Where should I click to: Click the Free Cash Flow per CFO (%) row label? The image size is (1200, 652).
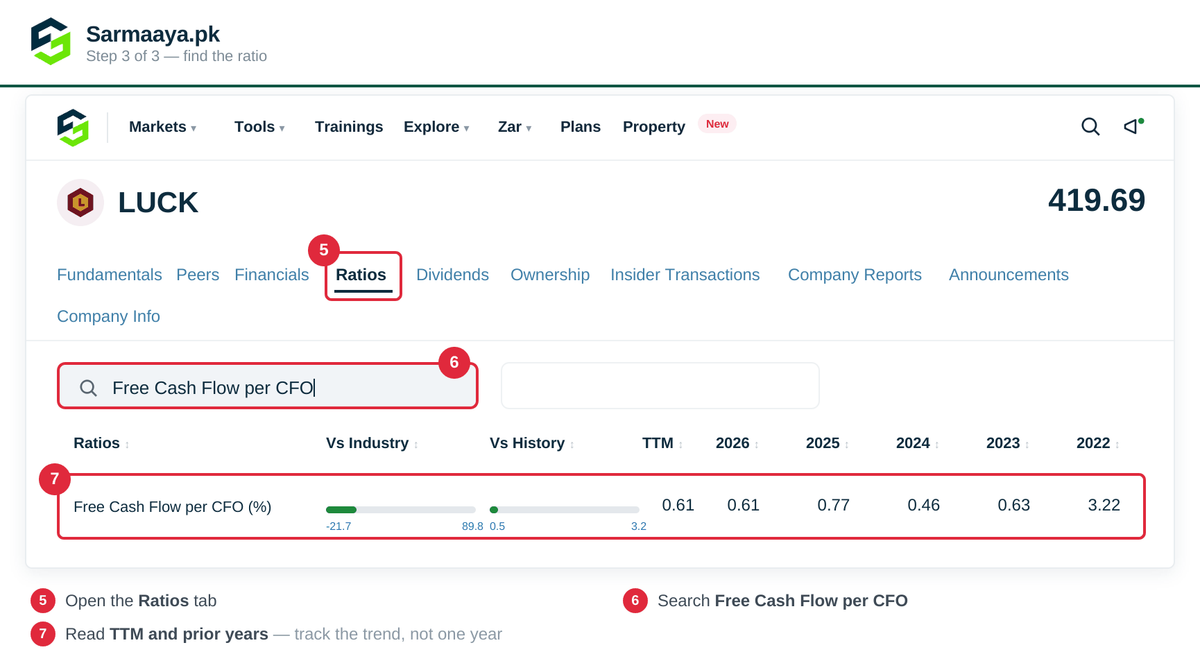pos(173,507)
